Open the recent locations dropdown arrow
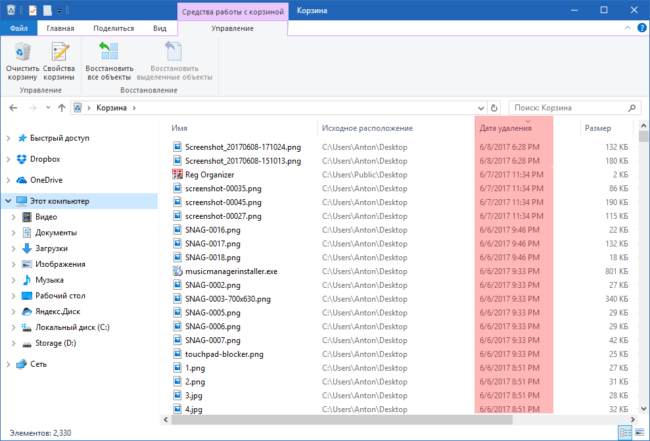The image size is (650, 441). tap(48, 108)
